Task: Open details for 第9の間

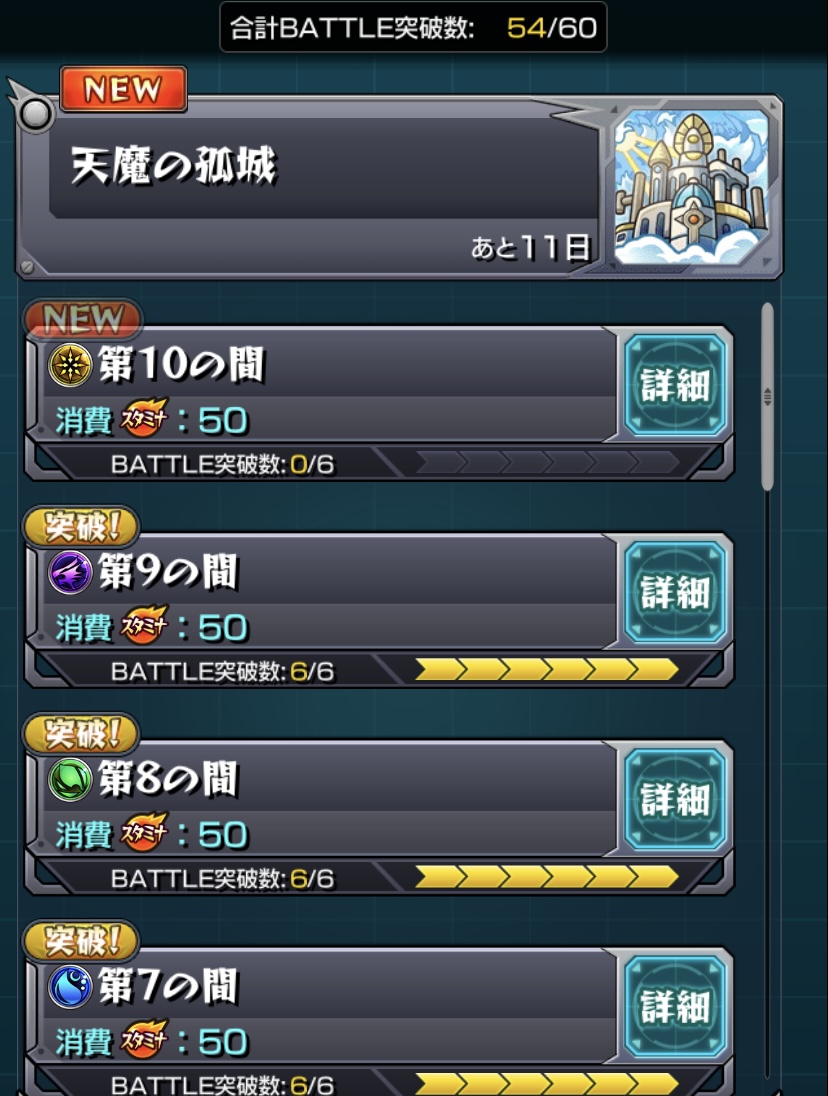Action: pyautogui.click(x=675, y=592)
